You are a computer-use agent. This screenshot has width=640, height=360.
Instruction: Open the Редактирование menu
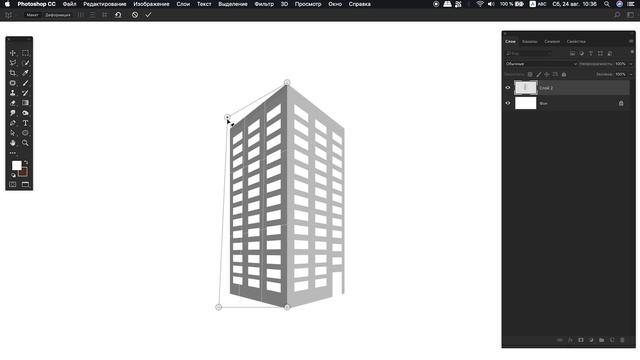coord(104,4)
